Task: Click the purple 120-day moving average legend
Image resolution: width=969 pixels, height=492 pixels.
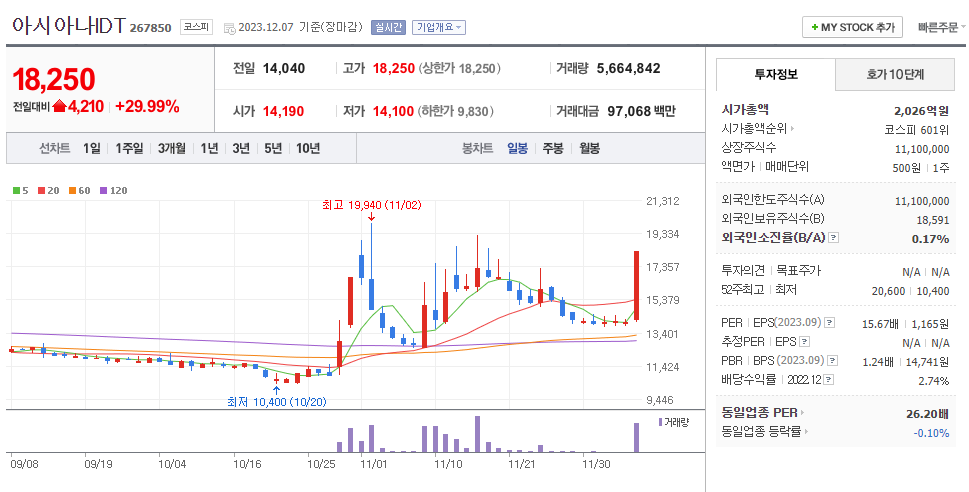Action: pos(113,190)
